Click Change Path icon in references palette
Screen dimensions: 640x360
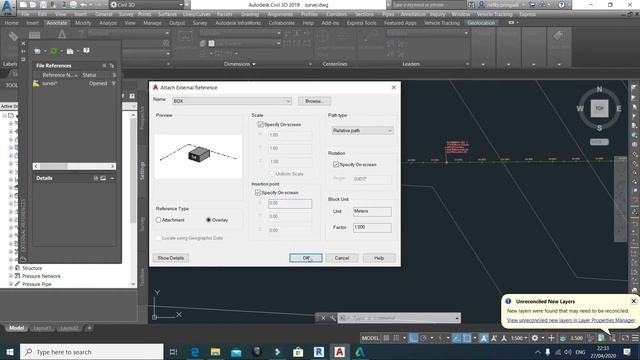pos(70,51)
